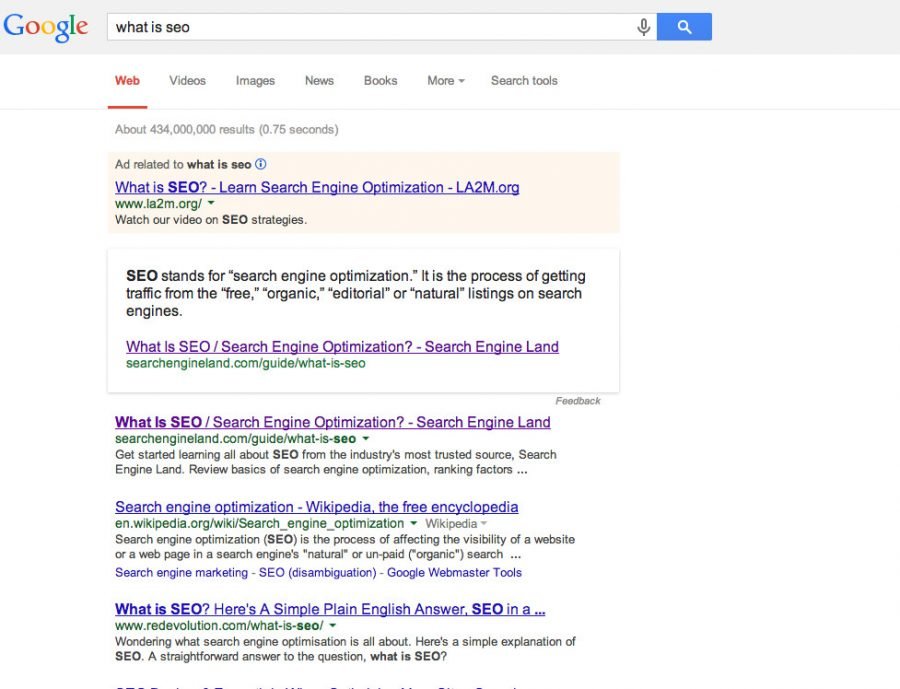Screen dimensions: 900x689
Task: Select the Web tab
Action: (x=127, y=81)
